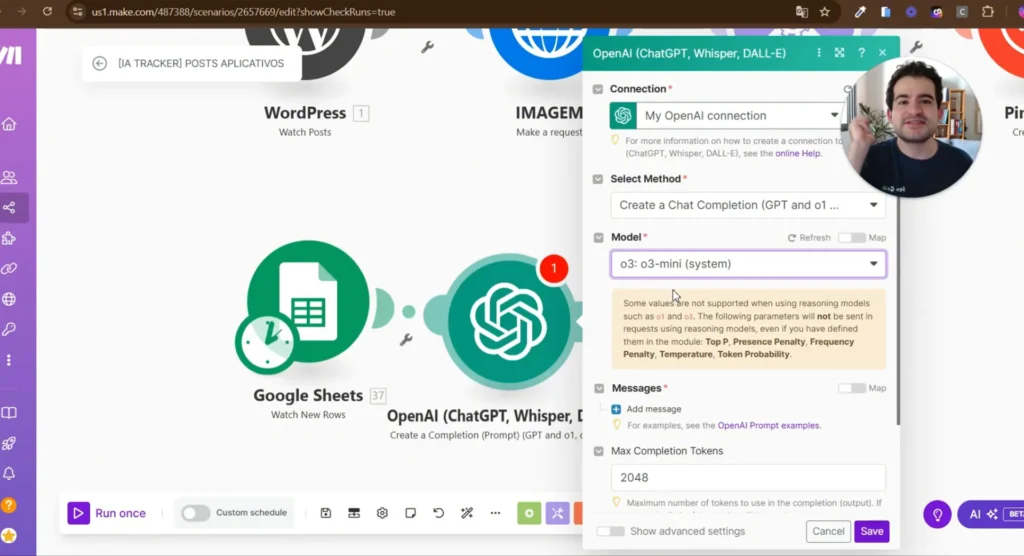Open sidebar three-dots more menu
Screen dimensions: 1024x556
[9, 360]
